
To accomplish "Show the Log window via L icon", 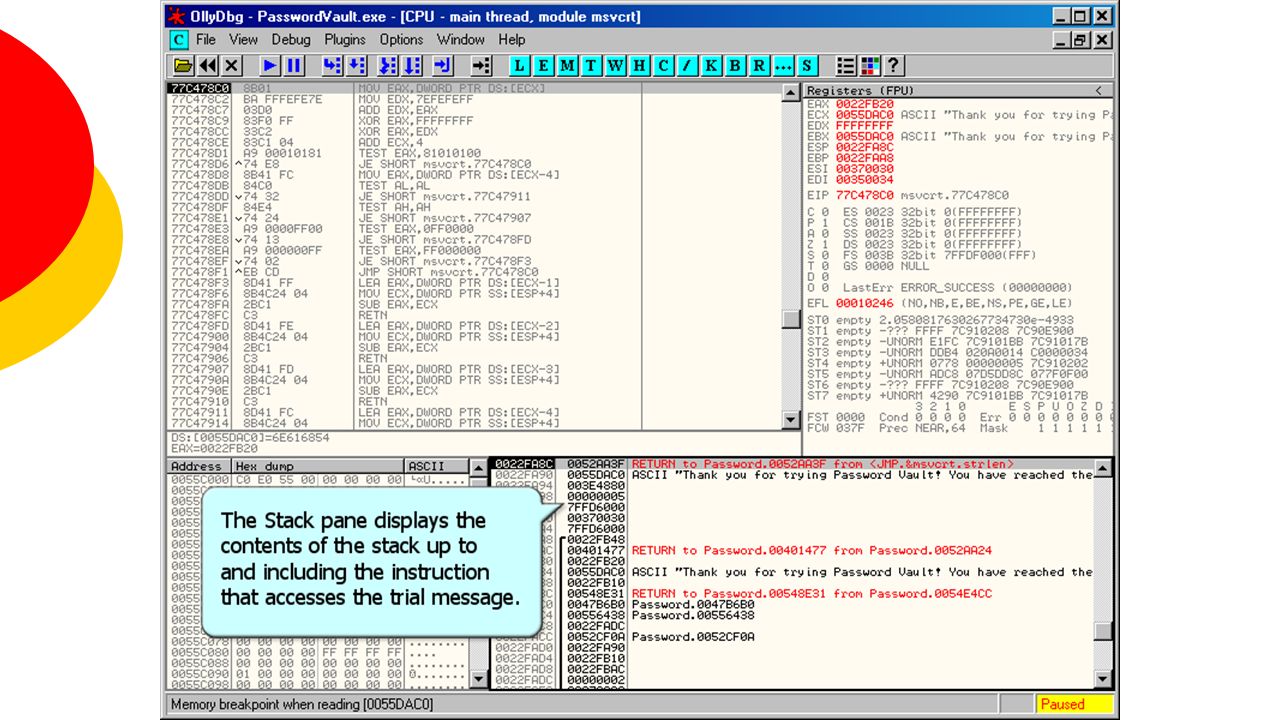I will (x=520, y=66).
